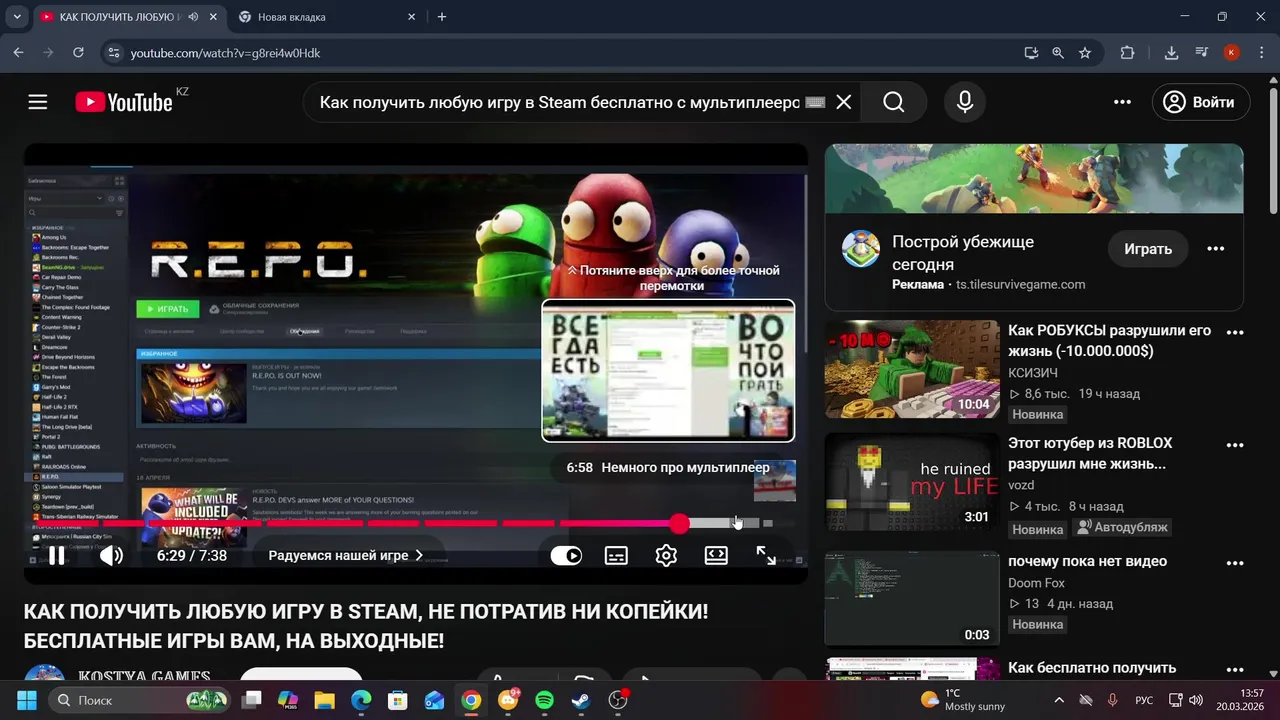The image size is (1280, 720).
Task: Open Steam from the taskbar
Action: point(581,700)
